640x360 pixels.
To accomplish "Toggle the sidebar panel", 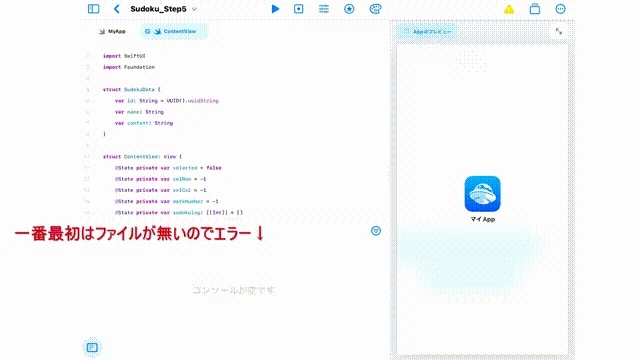I will [93, 9].
